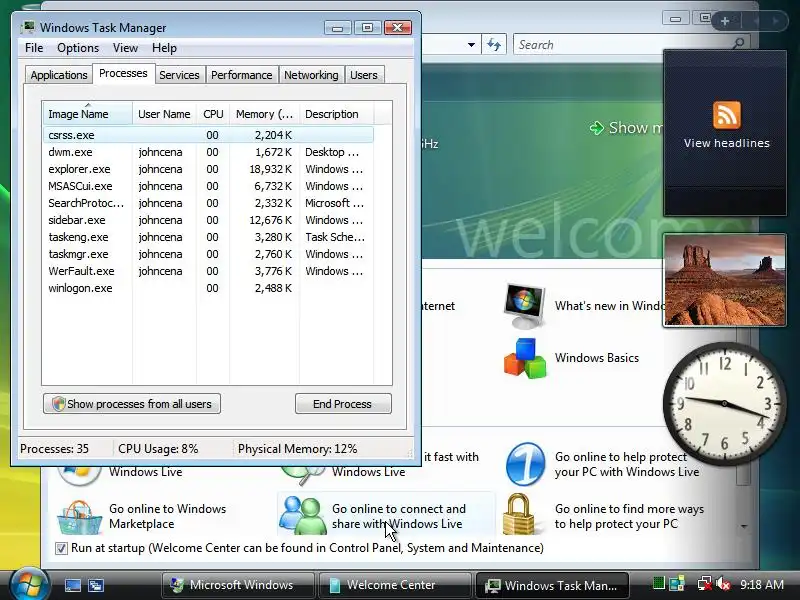
Task: Open the Options menu
Action: click(78, 48)
